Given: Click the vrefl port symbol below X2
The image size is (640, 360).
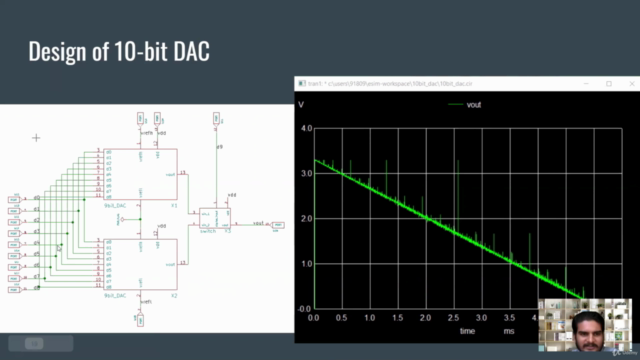Looking at the screenshot, I should (140, 320).
